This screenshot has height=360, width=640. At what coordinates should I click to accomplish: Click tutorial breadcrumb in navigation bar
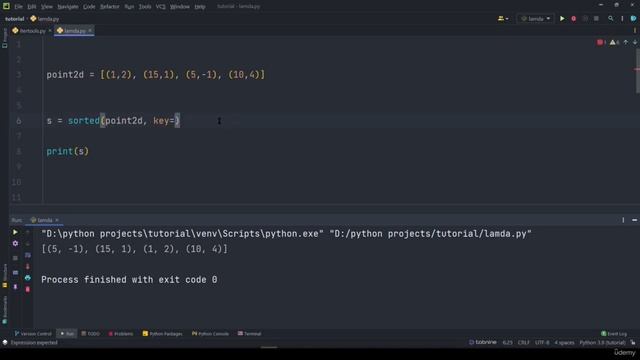(x=15, y=19)
